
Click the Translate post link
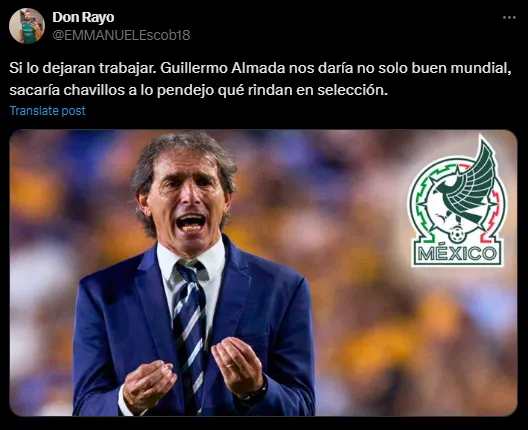(47, 110)
